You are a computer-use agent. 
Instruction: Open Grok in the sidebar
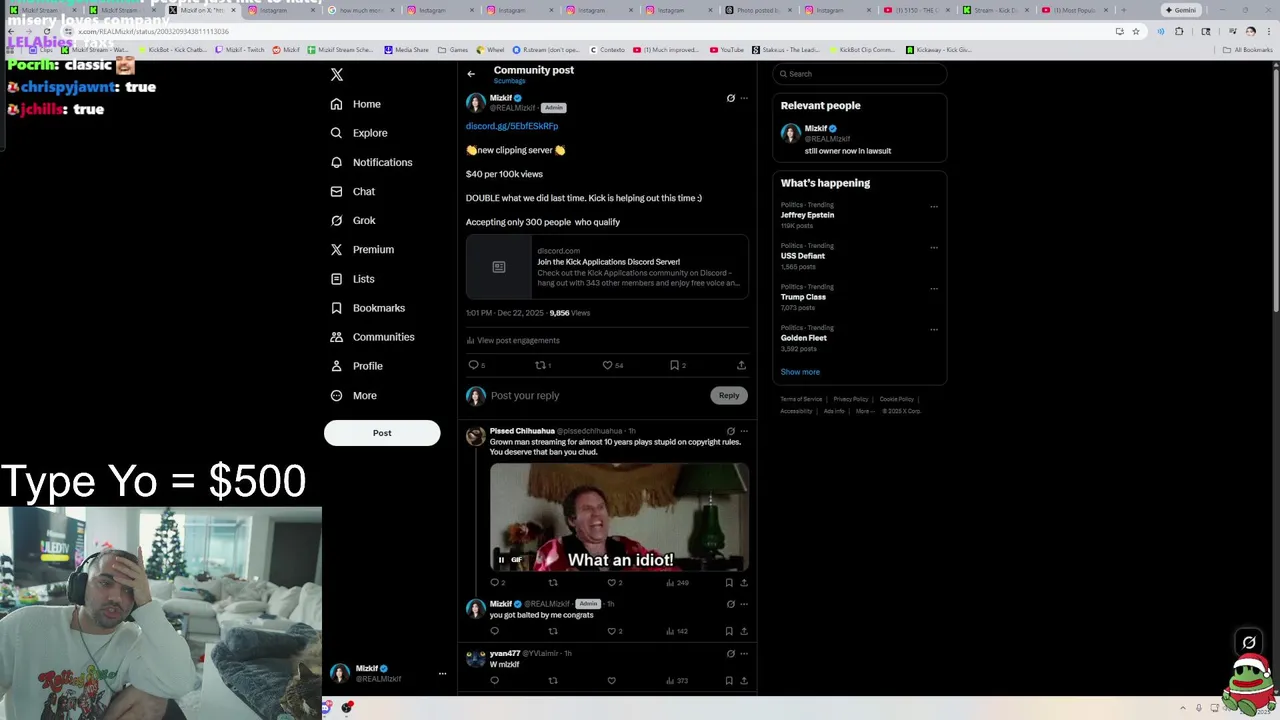353,220
